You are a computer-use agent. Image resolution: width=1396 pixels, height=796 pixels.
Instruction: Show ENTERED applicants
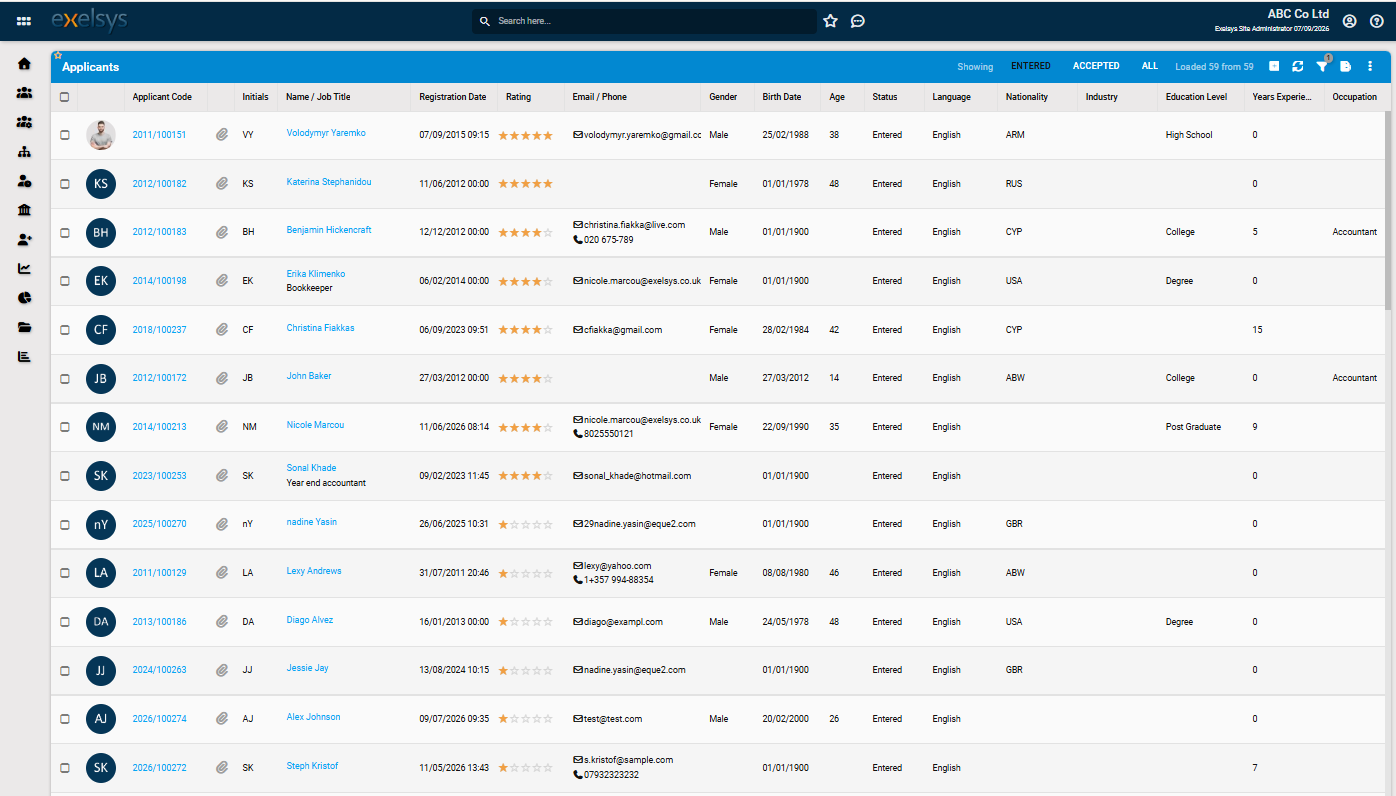click(1031, 66)
